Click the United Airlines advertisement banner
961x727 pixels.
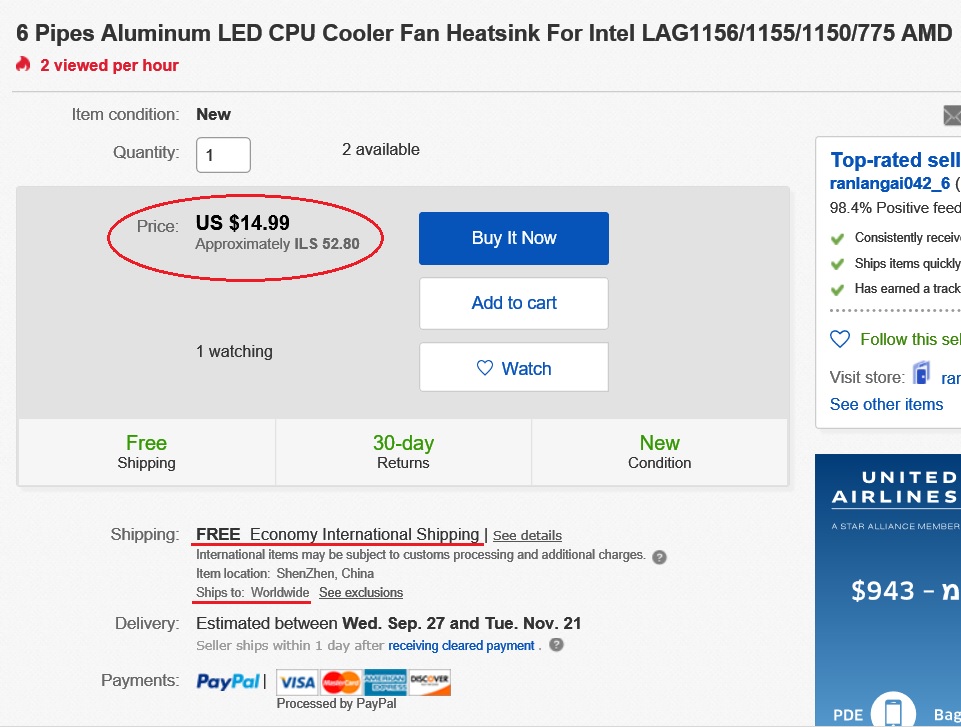click(x=888, y=590)
